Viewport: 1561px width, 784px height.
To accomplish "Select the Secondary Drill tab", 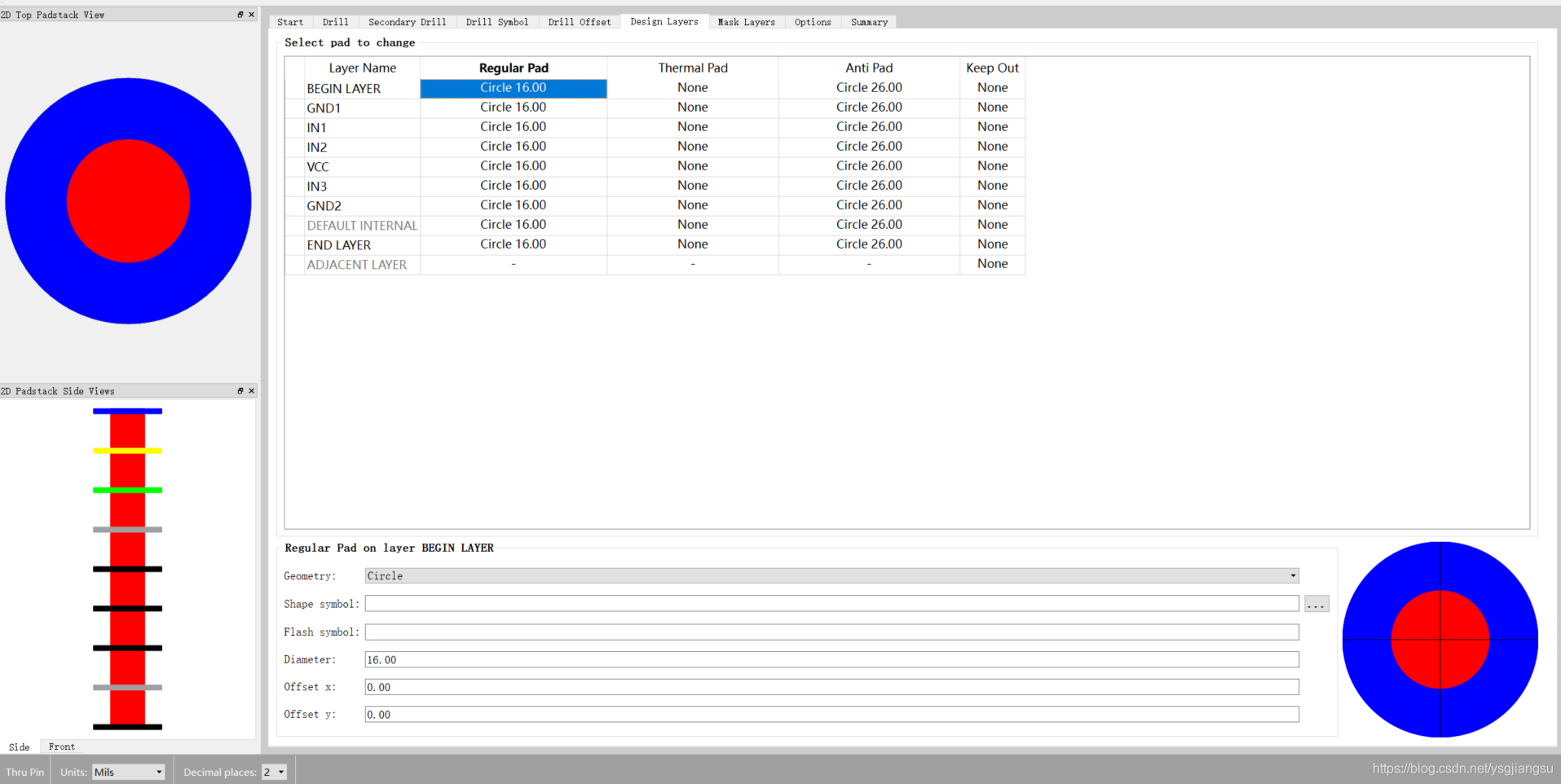I will coord(407,22).
